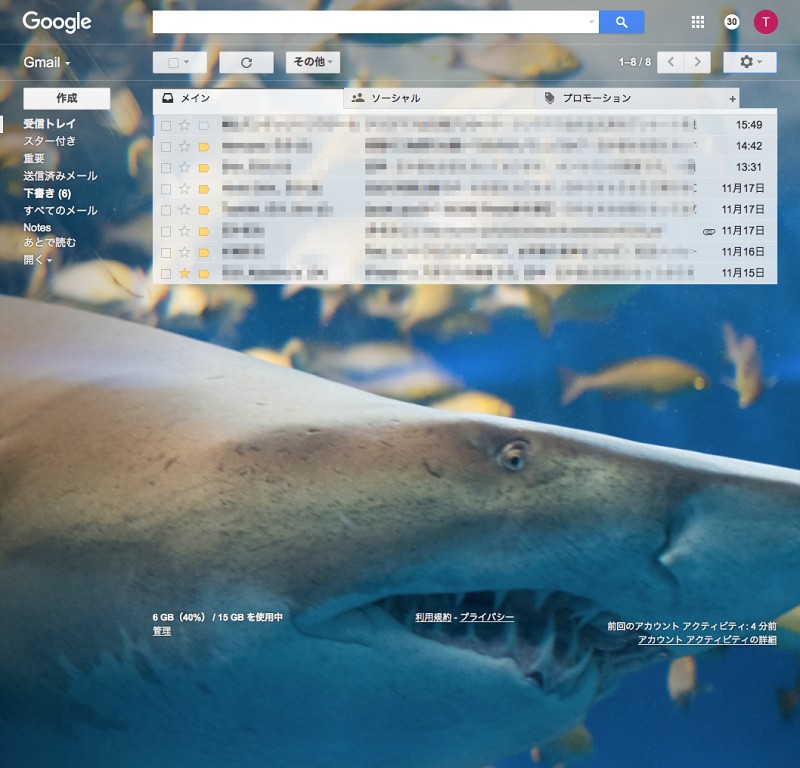Toggle importance marker on the 14:42 email

(x=204, y=147)
